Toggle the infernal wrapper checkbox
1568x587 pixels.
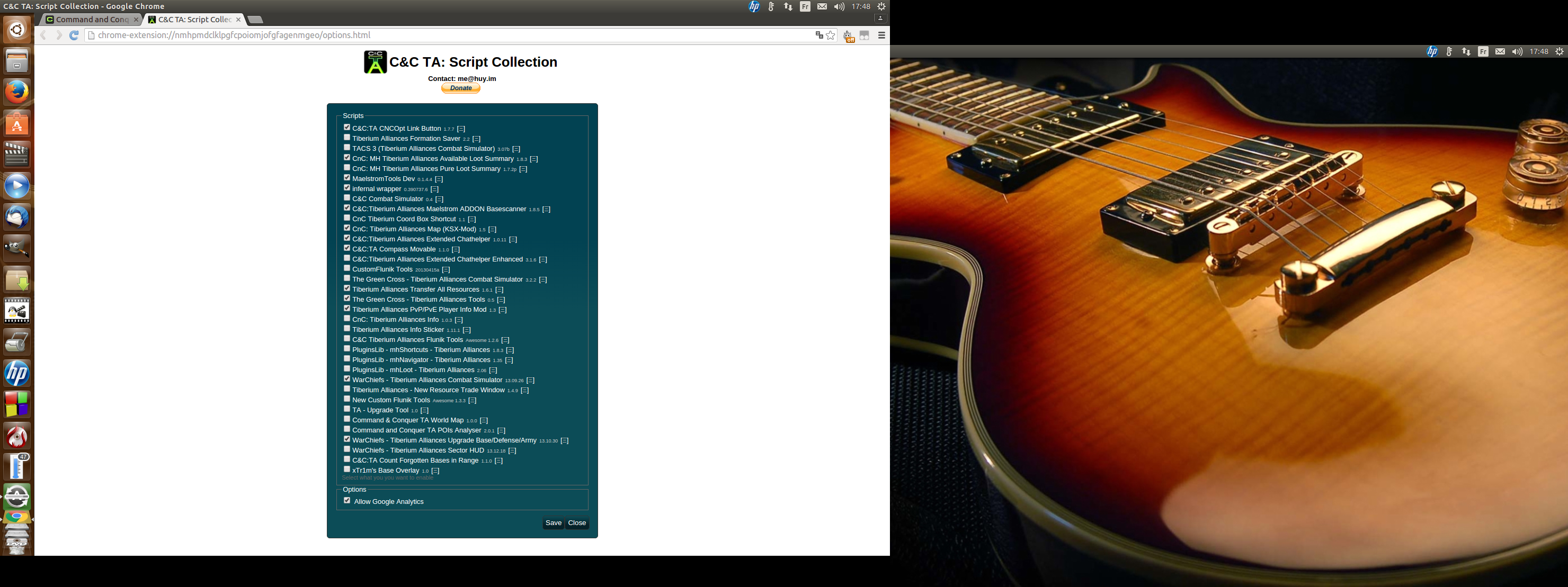(x=347, y=187)
